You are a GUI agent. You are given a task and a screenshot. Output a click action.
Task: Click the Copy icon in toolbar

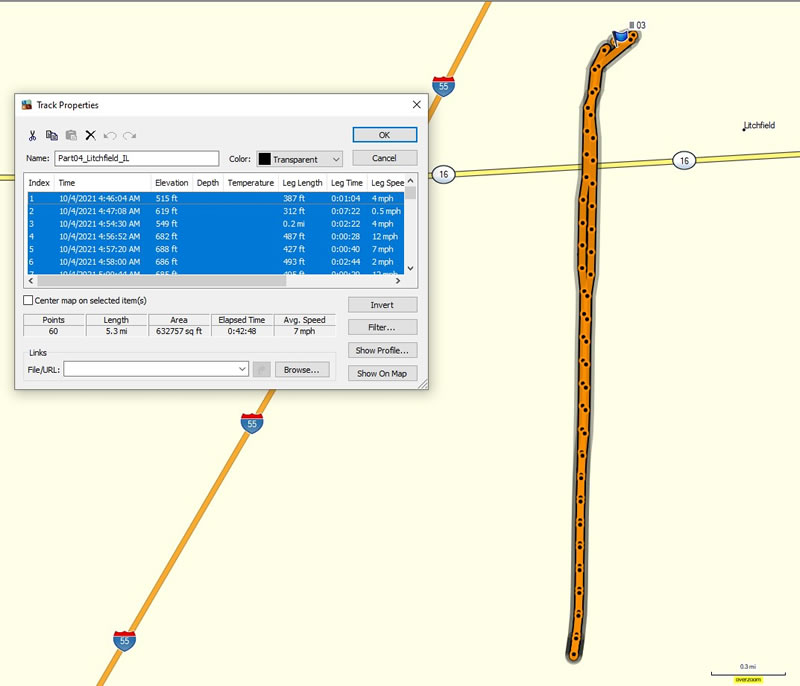click(52, 135)
